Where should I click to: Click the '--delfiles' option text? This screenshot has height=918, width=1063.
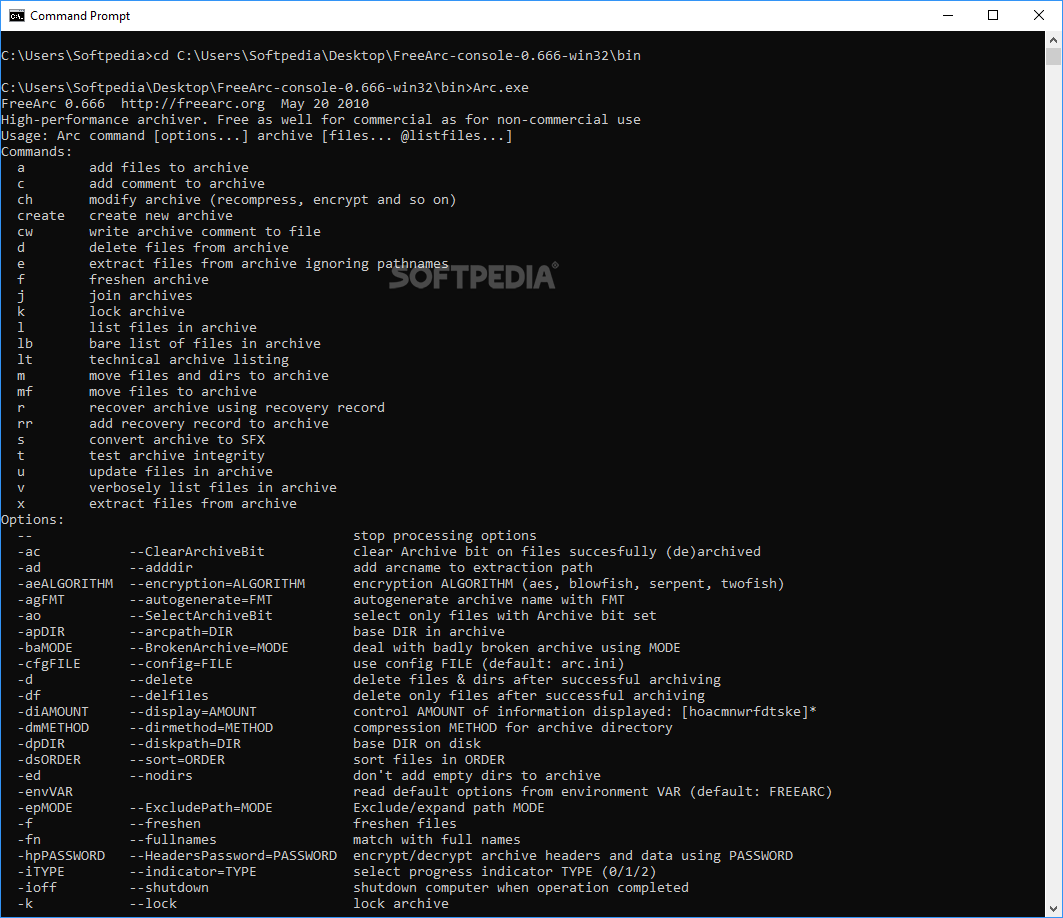[169, 696]
